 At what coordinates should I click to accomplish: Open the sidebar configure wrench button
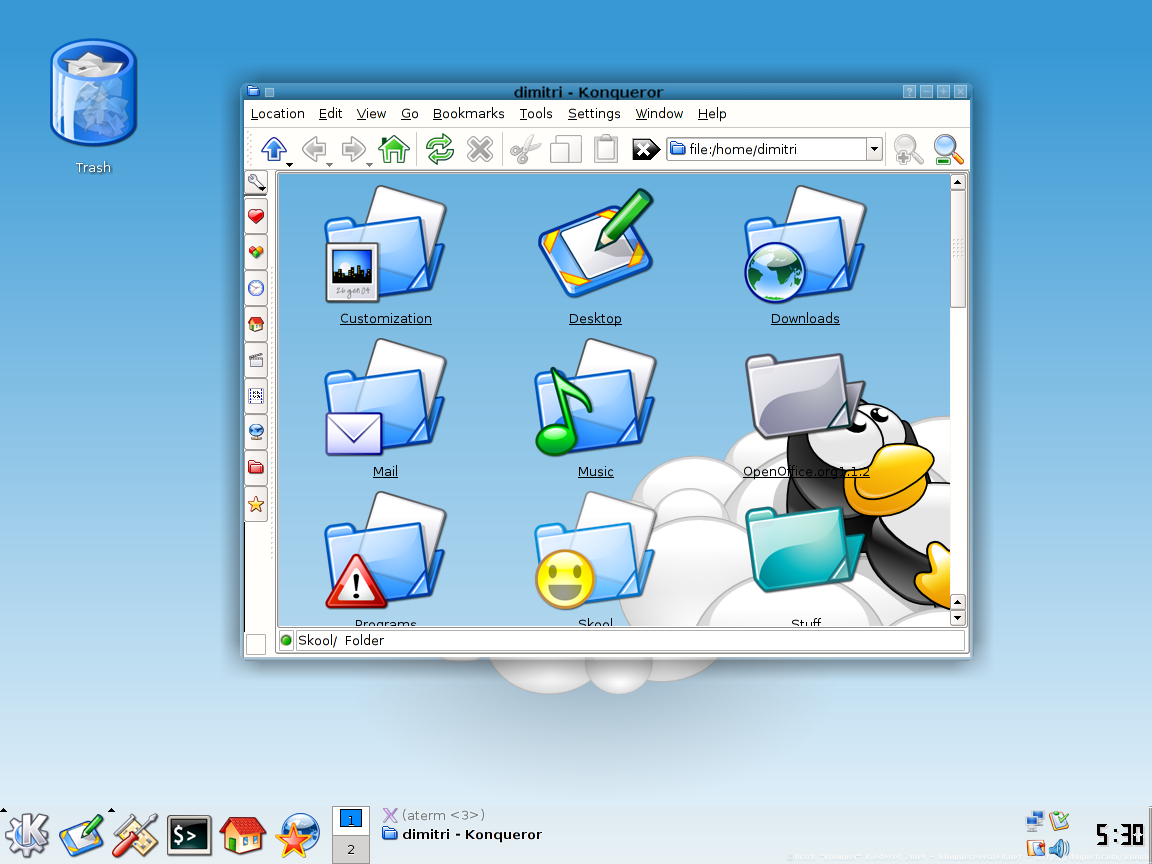point(256,182)
